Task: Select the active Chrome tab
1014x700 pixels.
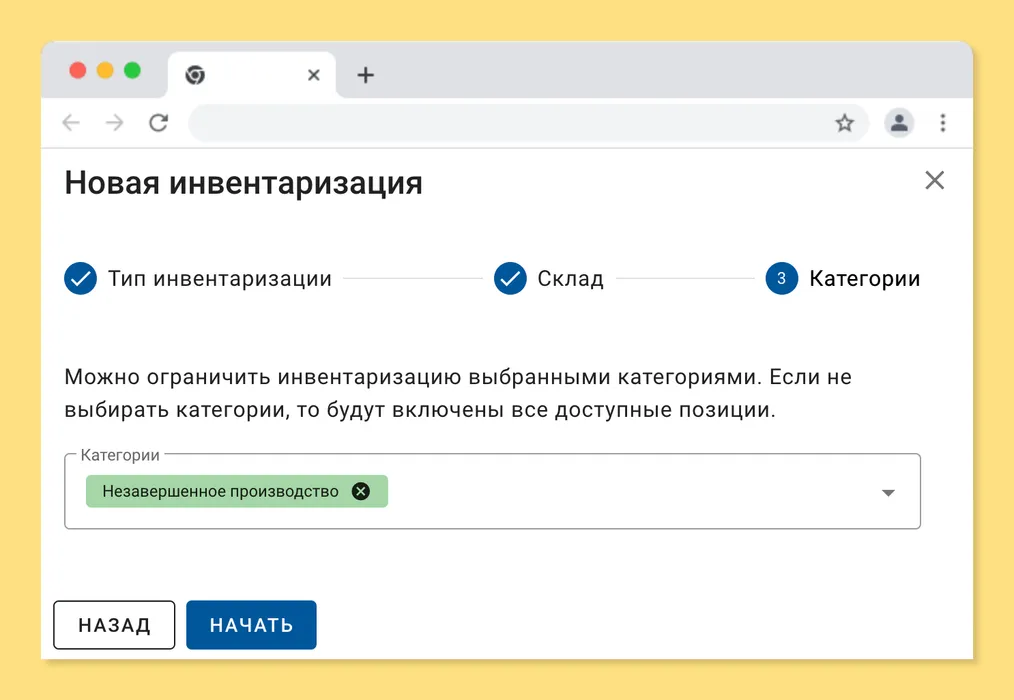Action: (252, 75)
